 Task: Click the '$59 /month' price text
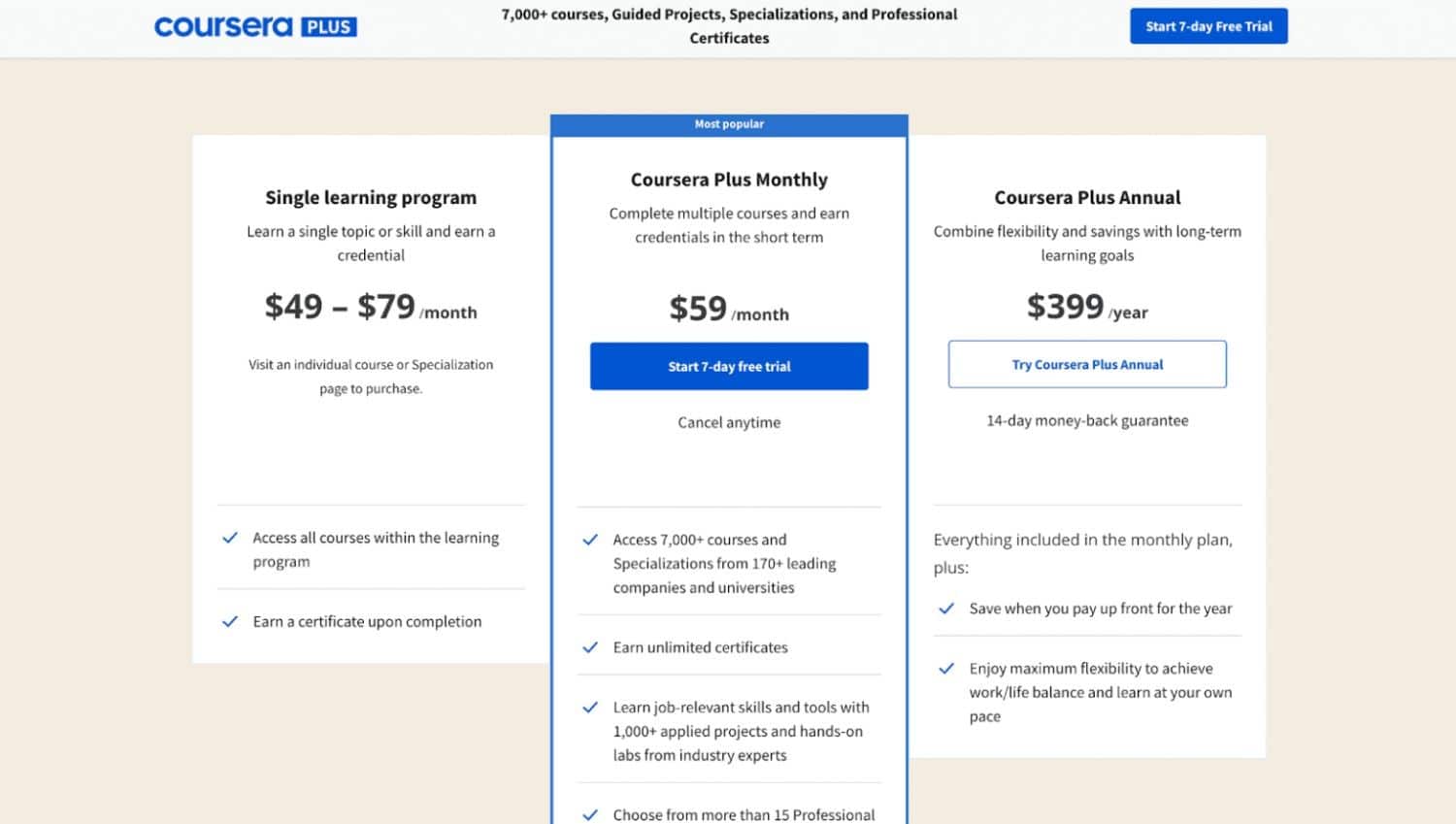coord(727,310)
